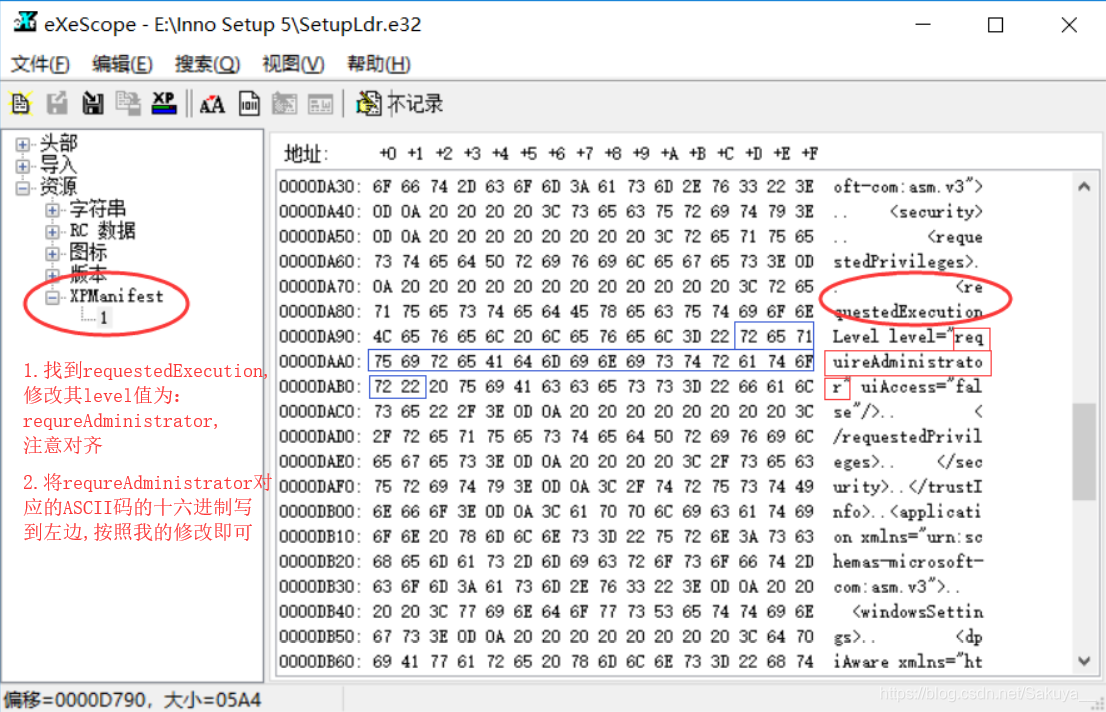Click the save floppy disk toolbar icon
The height and width of the screenshot is (712, 1106).
pyautogui.click(x=92, y=104)
